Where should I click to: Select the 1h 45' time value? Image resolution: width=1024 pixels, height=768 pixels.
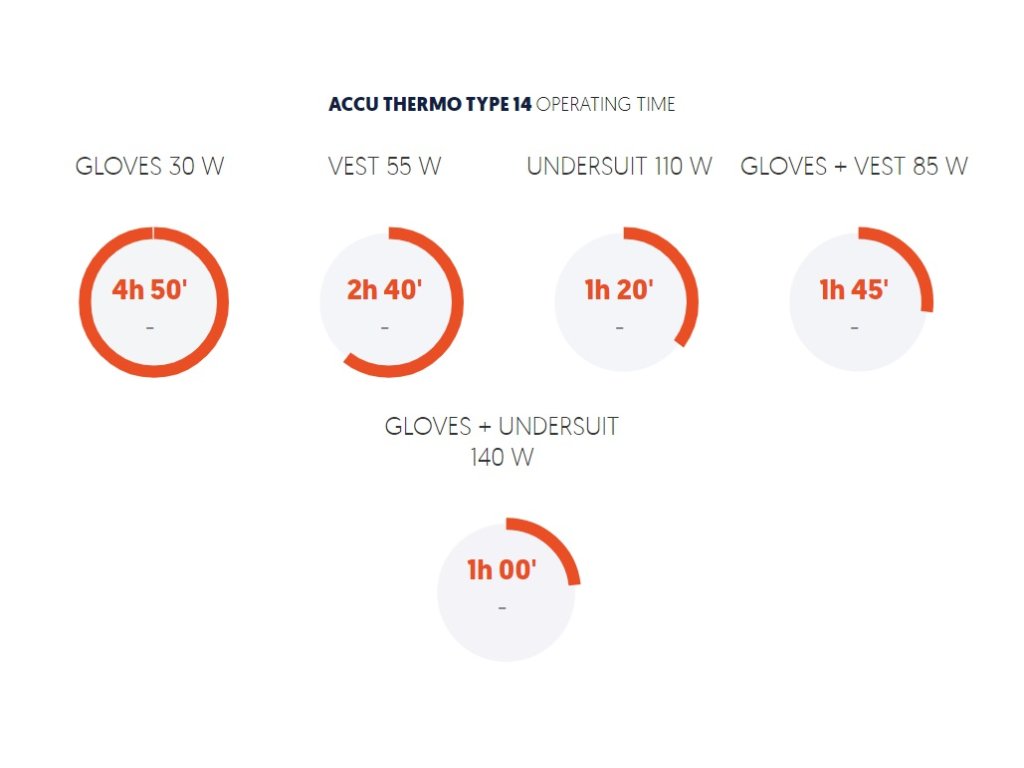pos(854,290)
